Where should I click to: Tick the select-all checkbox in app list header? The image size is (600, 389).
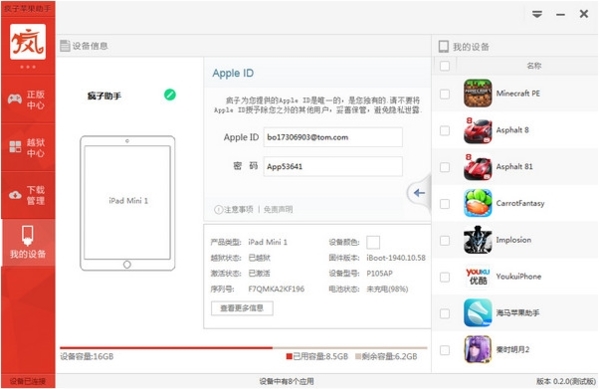point(445,66)
